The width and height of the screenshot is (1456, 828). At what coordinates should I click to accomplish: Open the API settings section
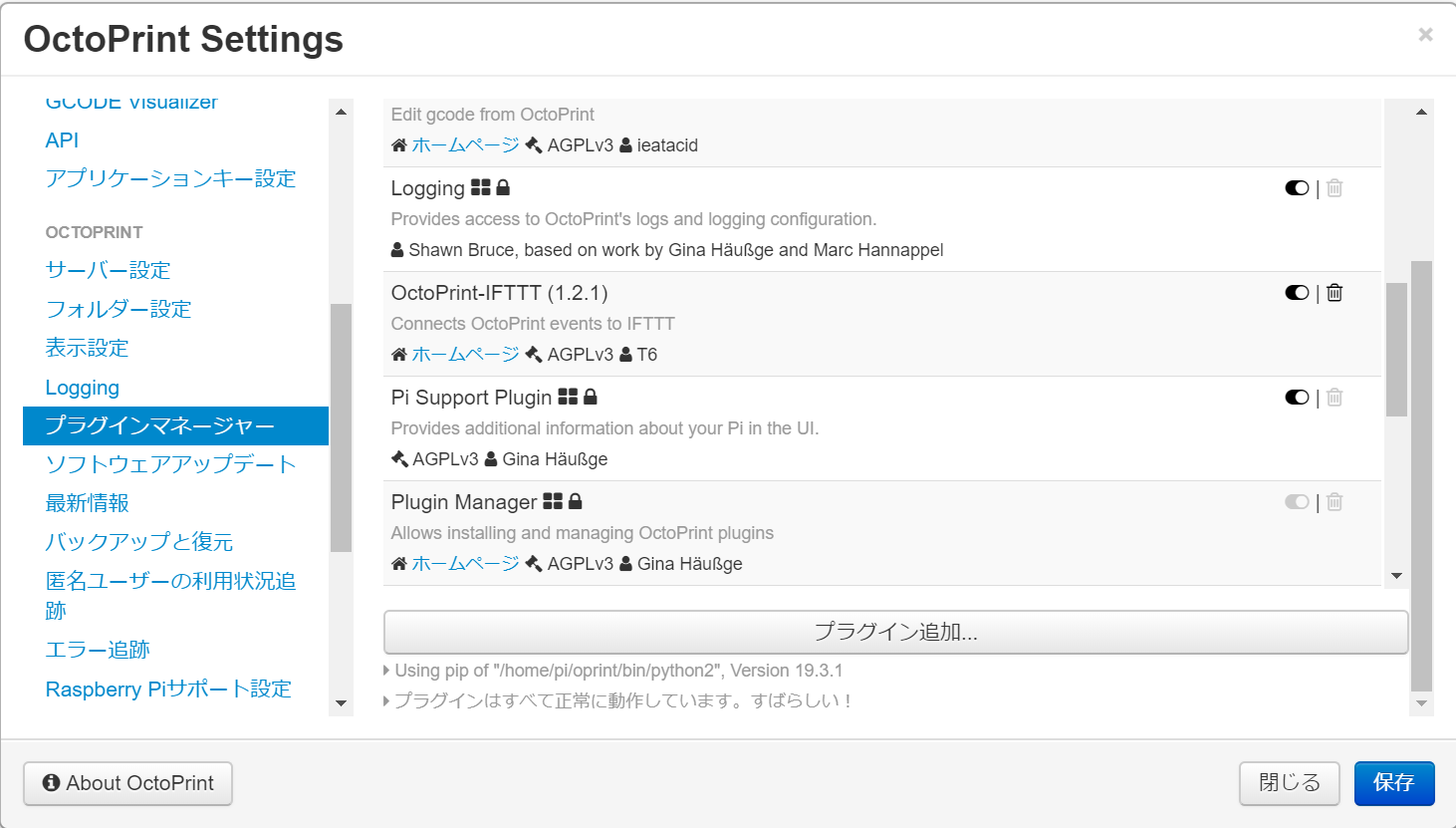pos(62,140)
